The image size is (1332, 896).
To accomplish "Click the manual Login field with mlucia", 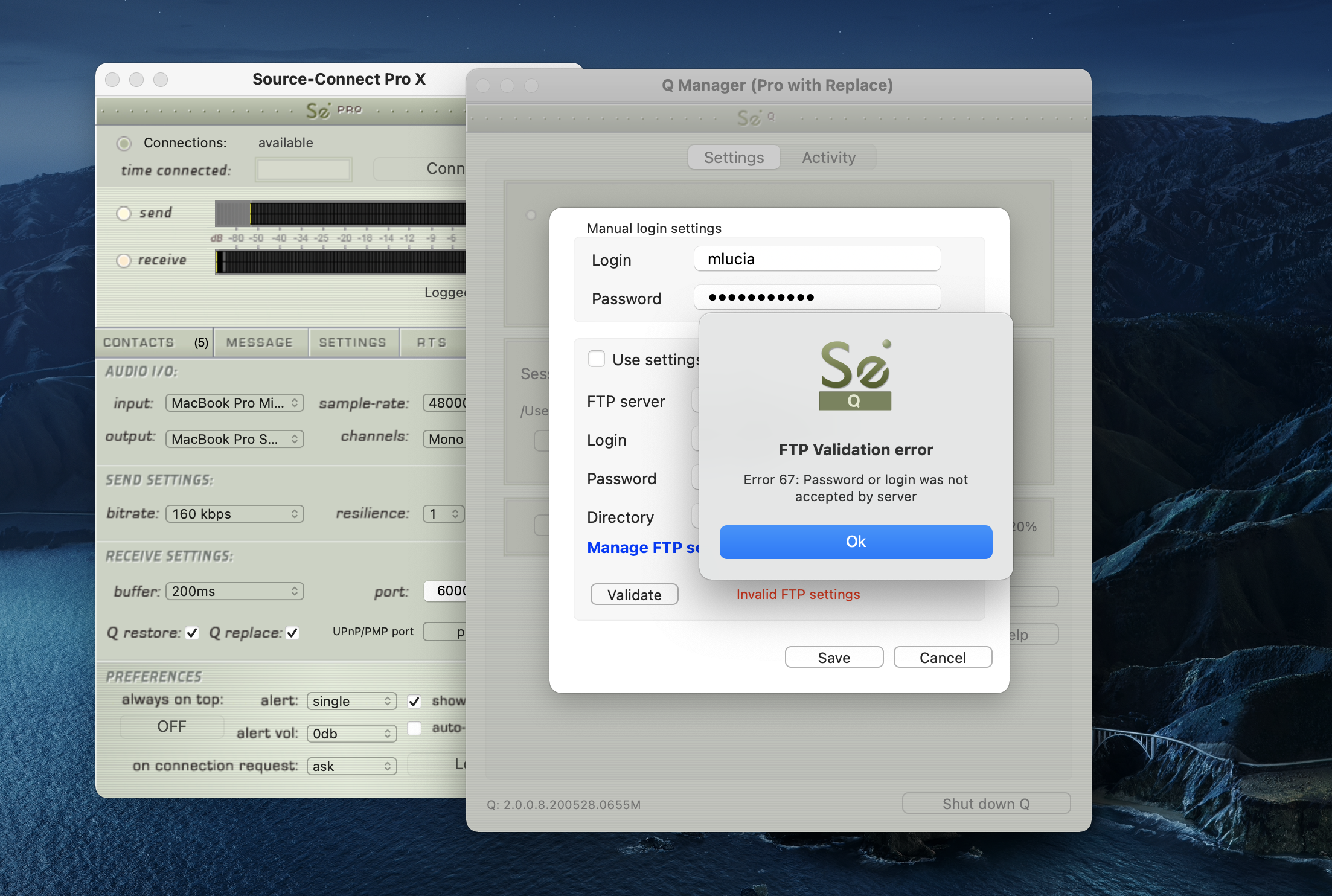I will 817,259.
